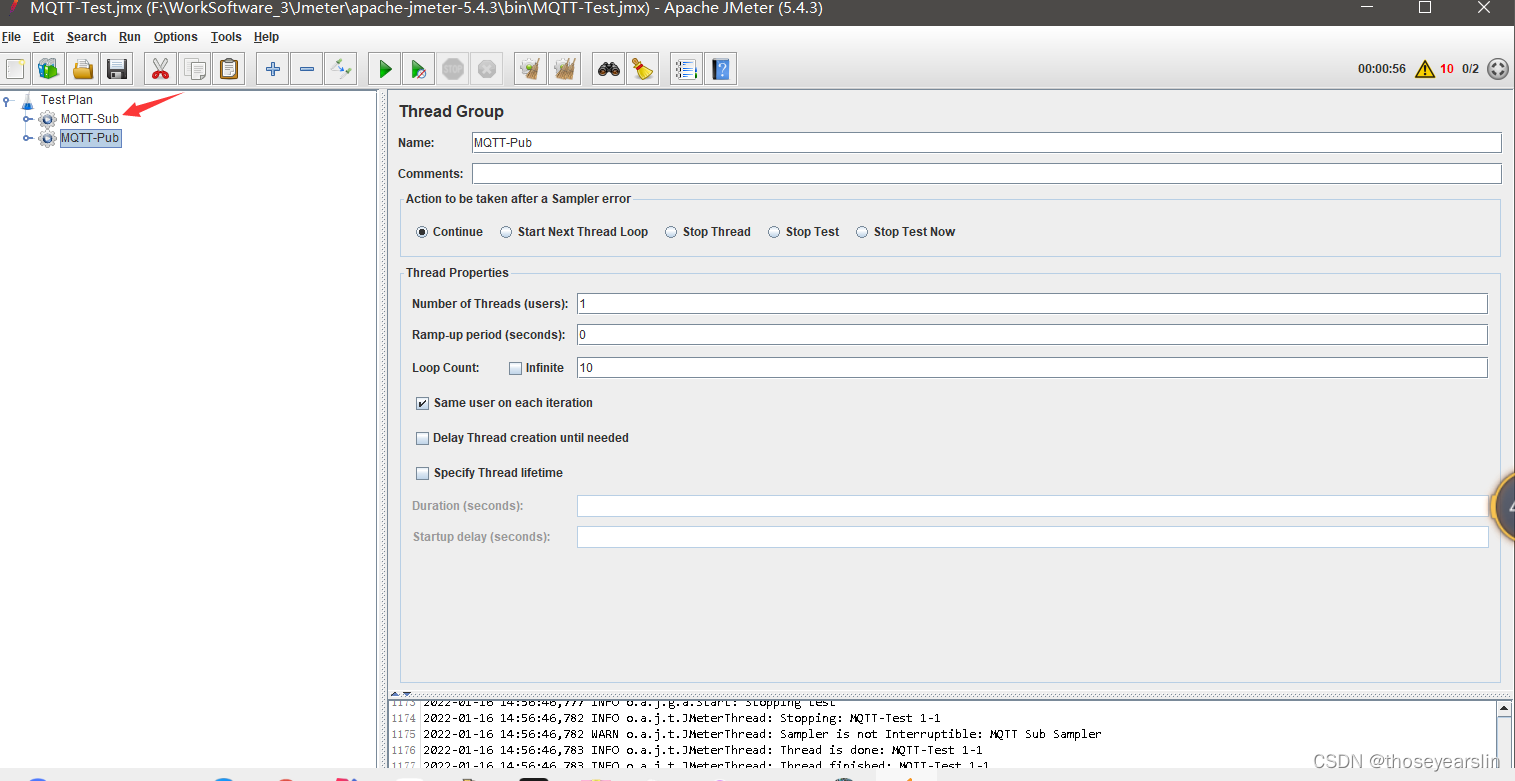Expand the MQTT-Sub tree node
Screen dimensions: 1515x781
tap(28, 119)
